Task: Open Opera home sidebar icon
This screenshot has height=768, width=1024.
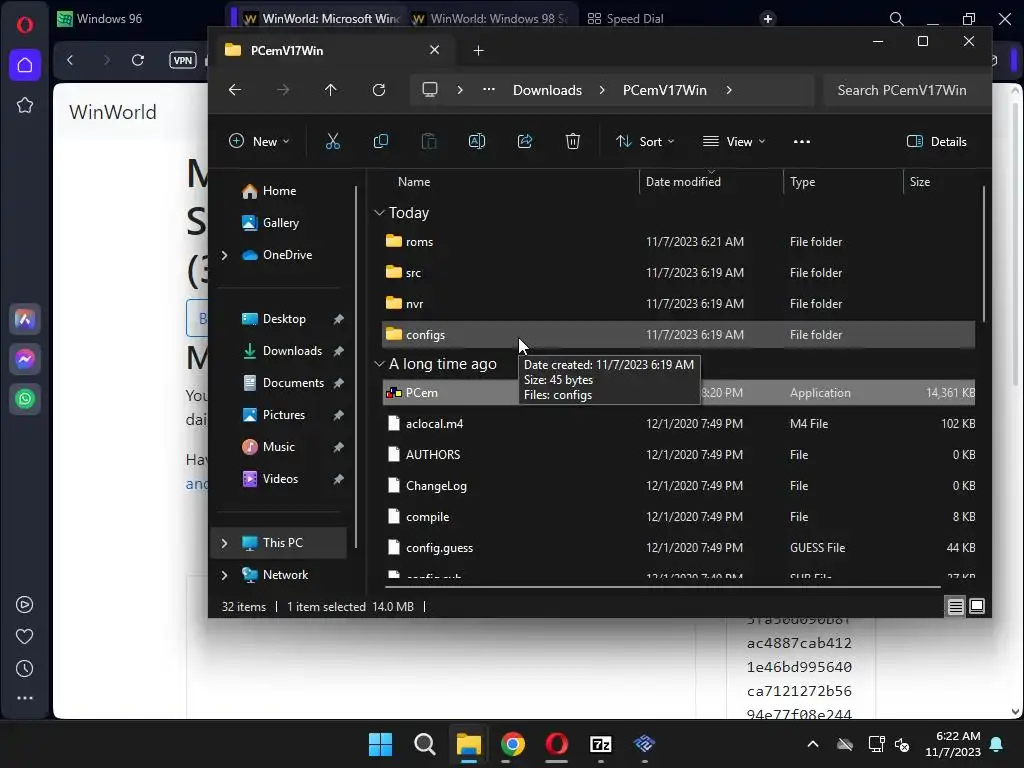Action: [25, 65]
